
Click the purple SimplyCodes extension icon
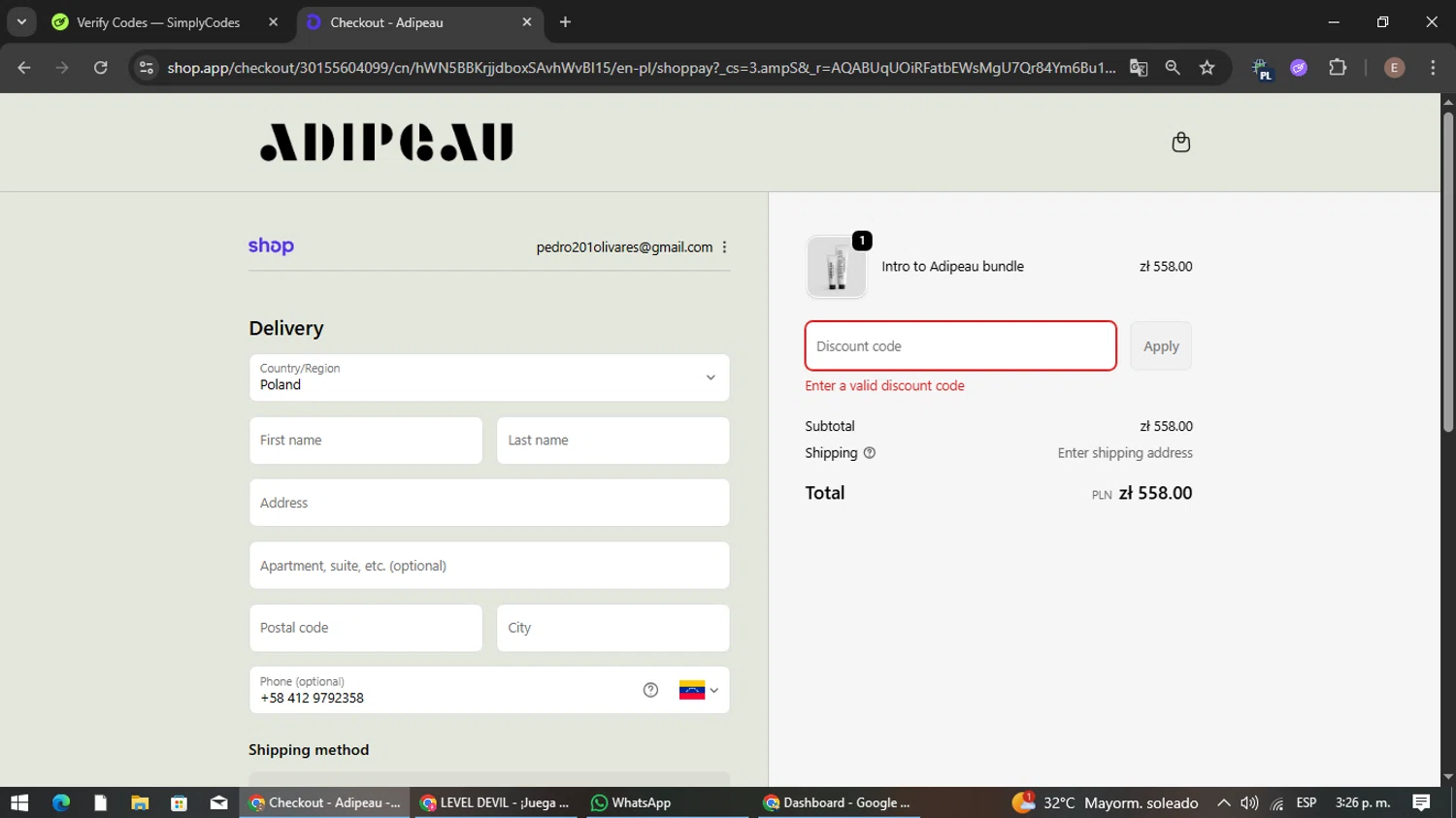1299,68
